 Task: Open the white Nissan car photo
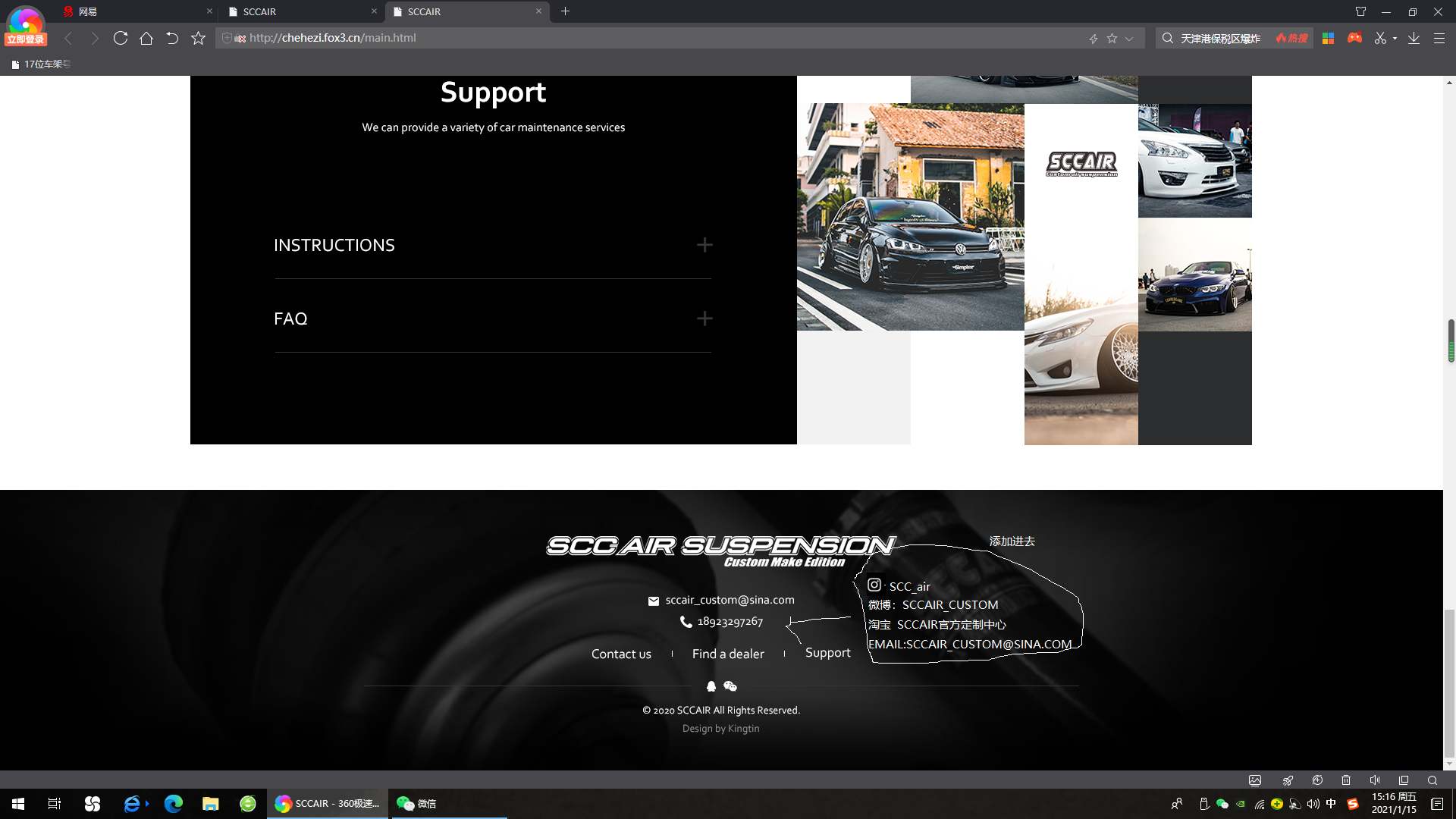click(1194, 161)
